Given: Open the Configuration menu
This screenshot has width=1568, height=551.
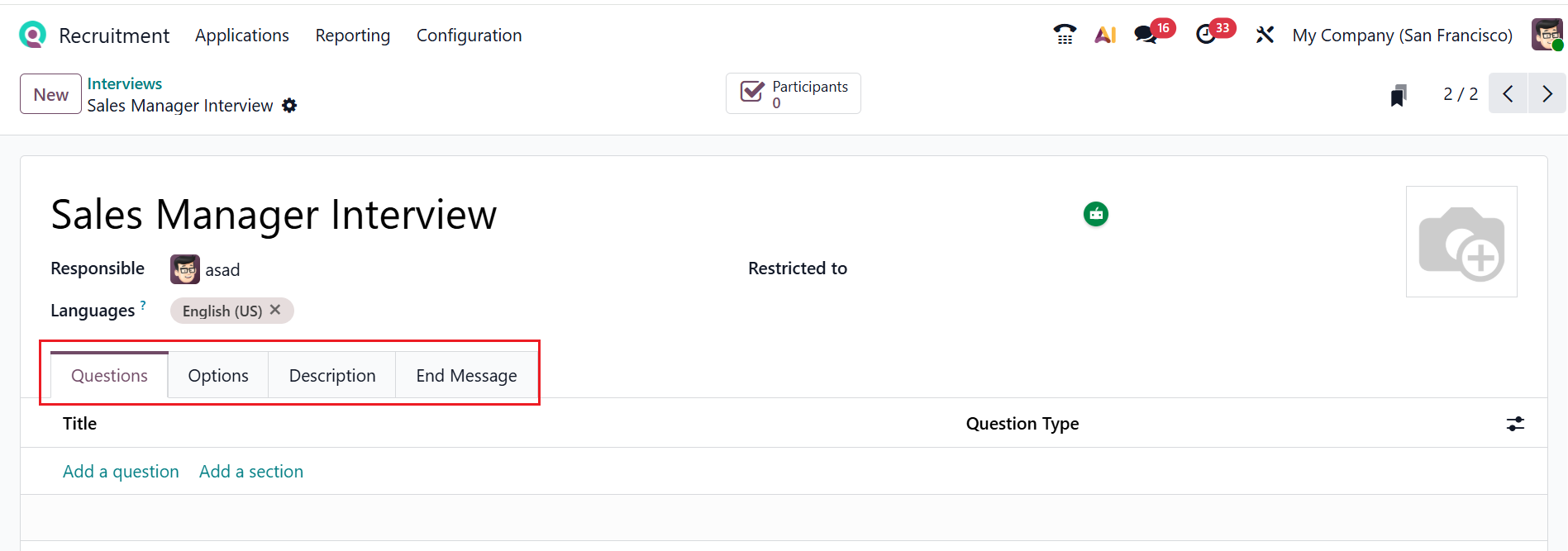Looking at the screenshot, I should click(x=469, y=36).
